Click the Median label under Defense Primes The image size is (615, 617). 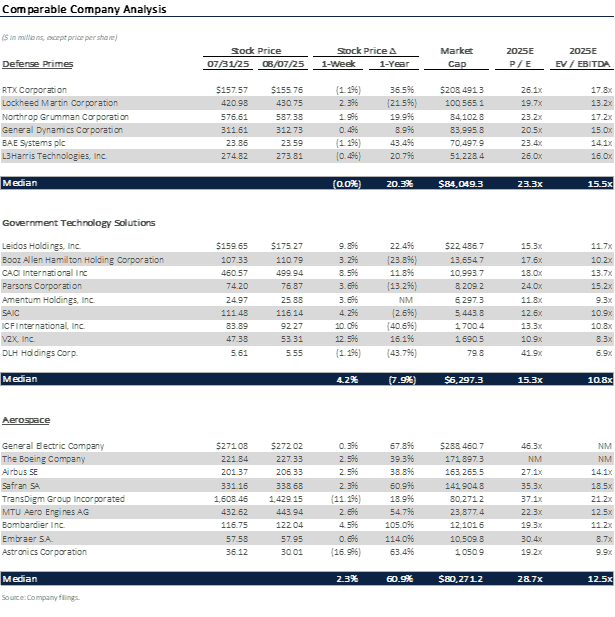pos(19,184)
